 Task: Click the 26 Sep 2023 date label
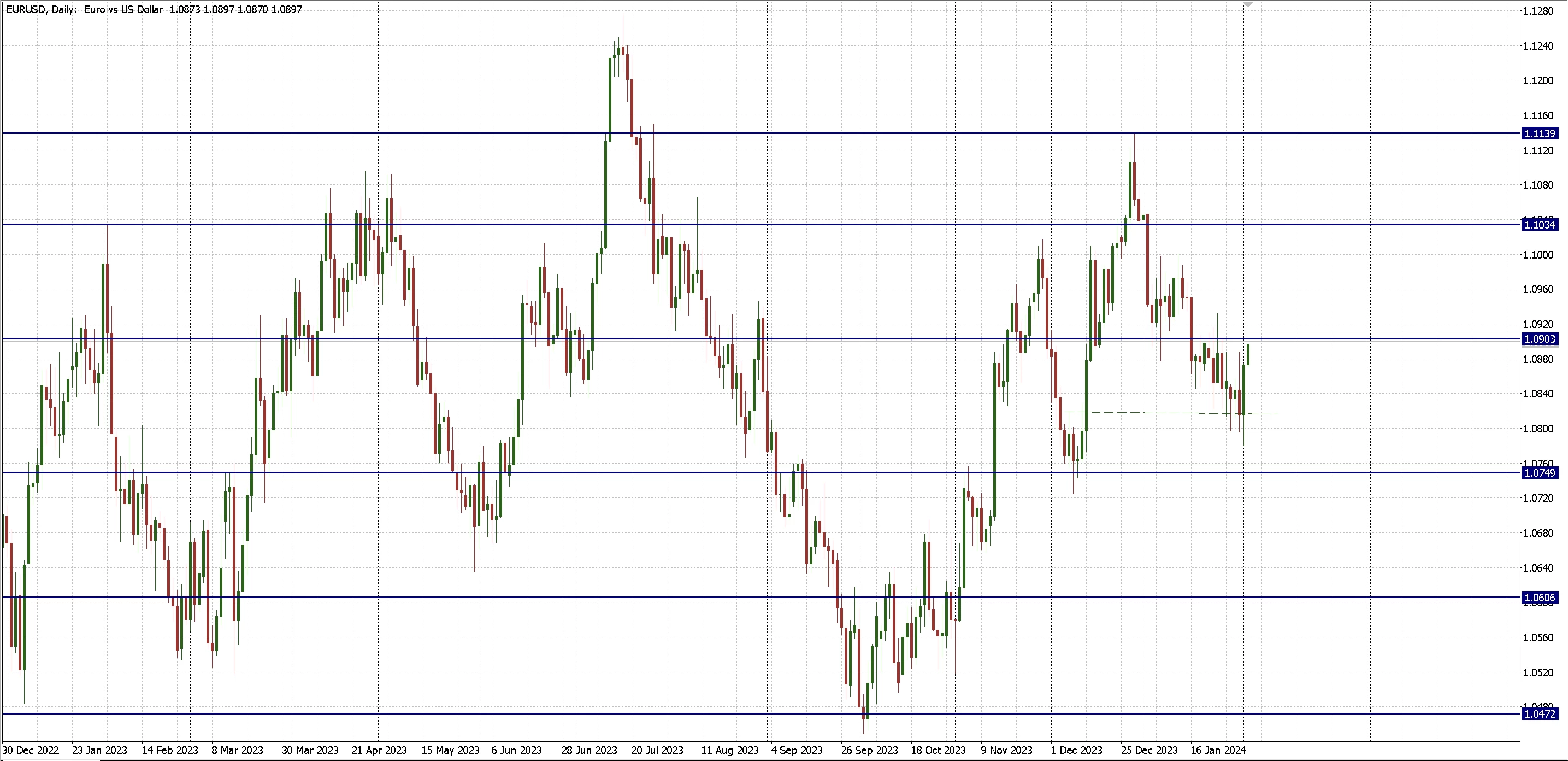point(870,751)
